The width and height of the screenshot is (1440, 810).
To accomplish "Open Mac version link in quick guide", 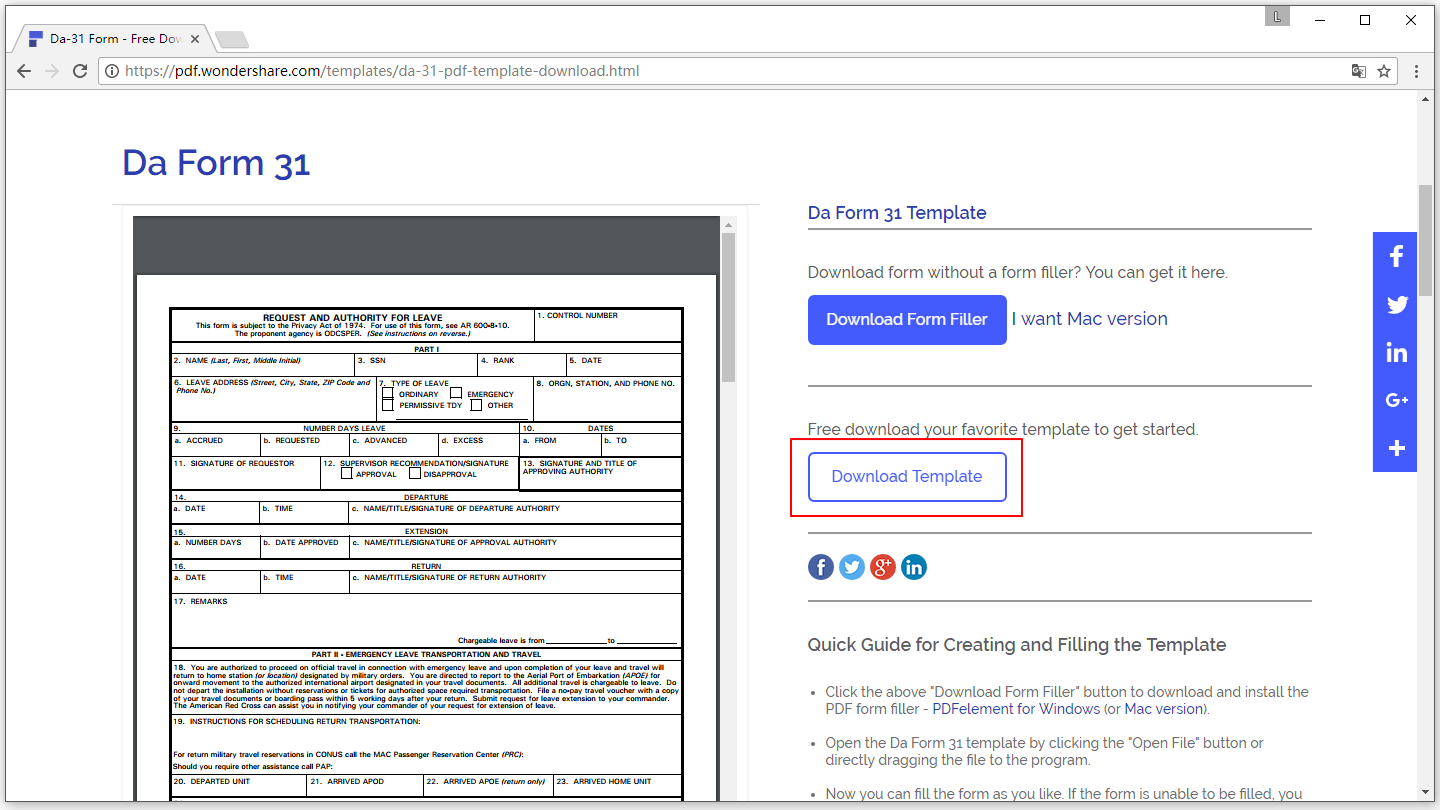I will coord(1164,709).
